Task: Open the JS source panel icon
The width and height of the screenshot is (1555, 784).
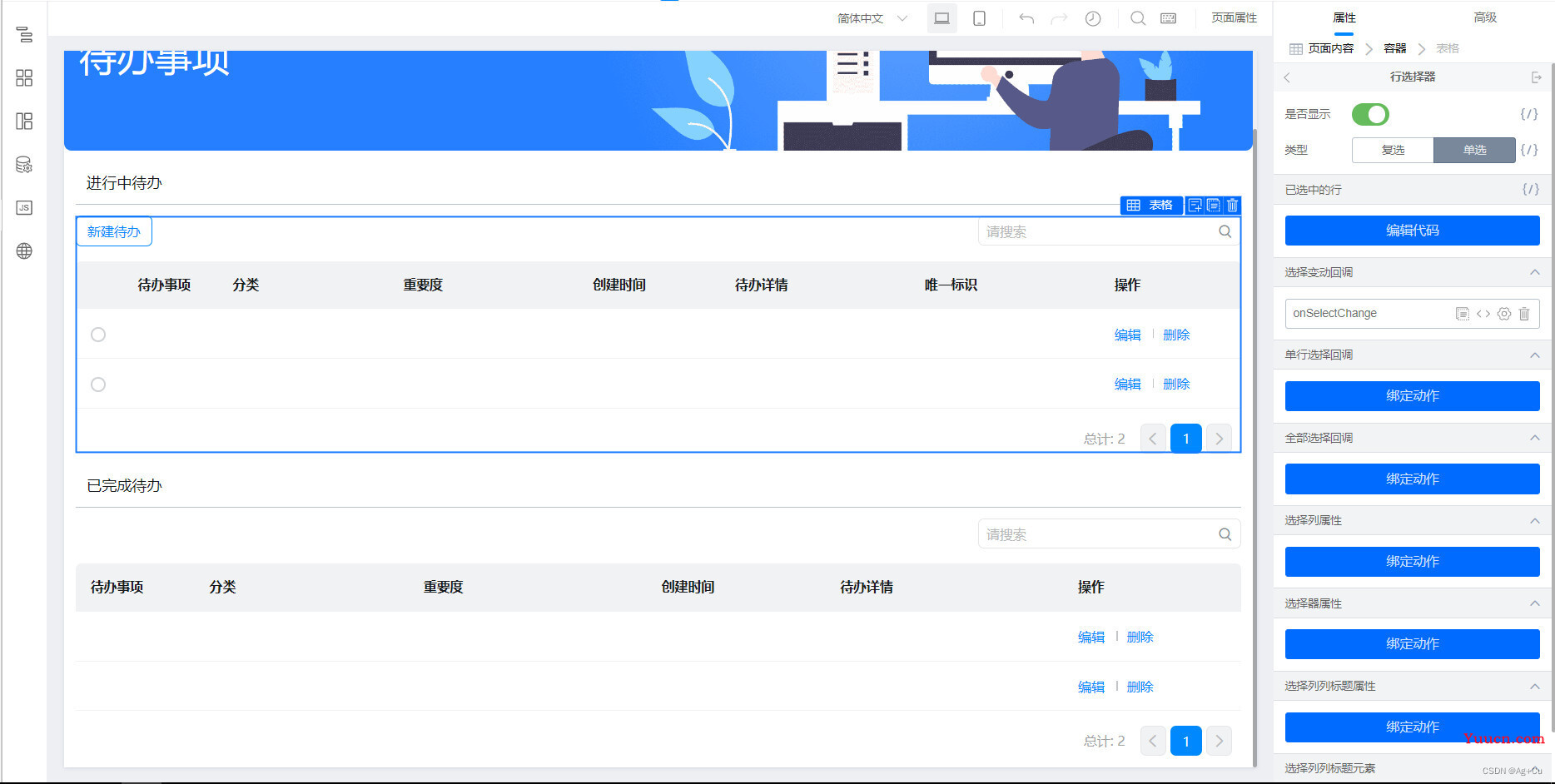Action: tap(24, 208)
